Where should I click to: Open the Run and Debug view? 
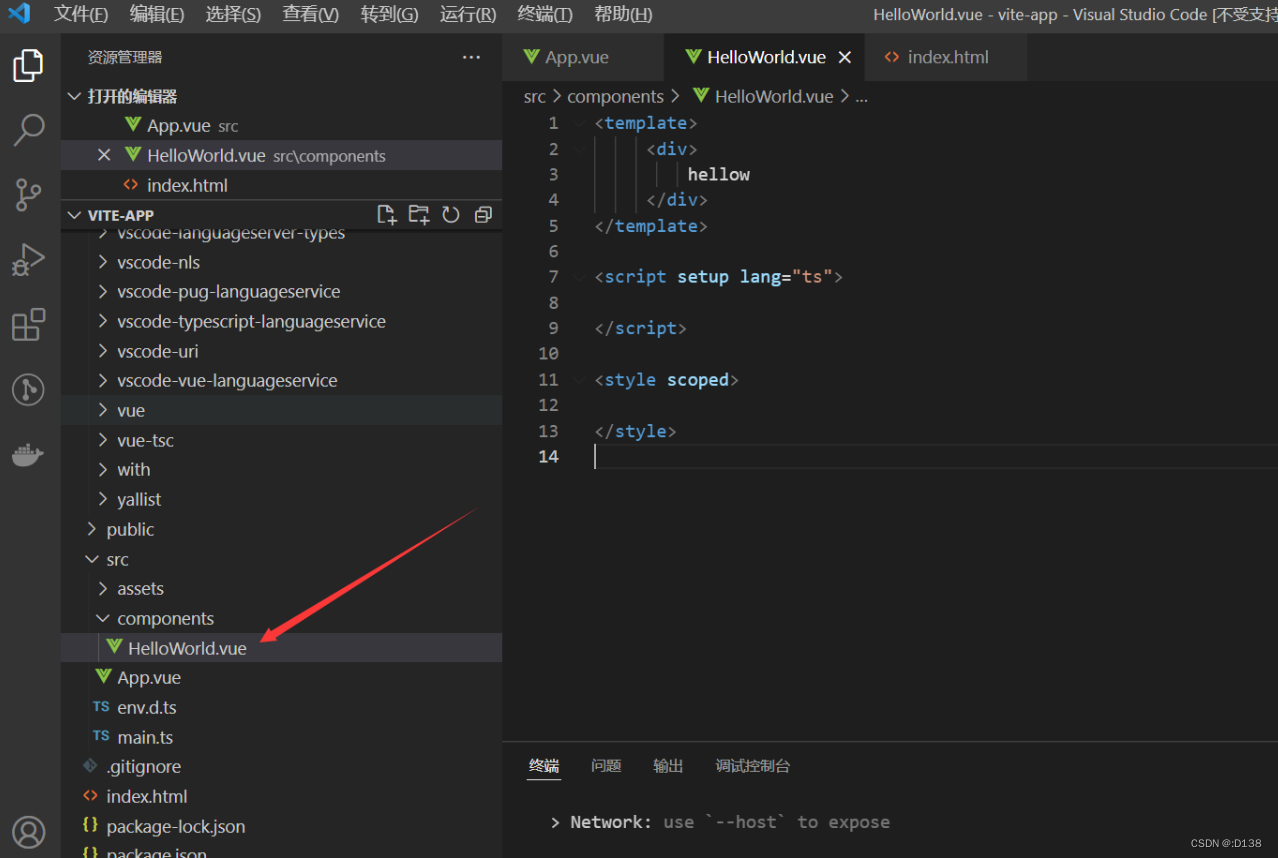(x=28, y=259)
